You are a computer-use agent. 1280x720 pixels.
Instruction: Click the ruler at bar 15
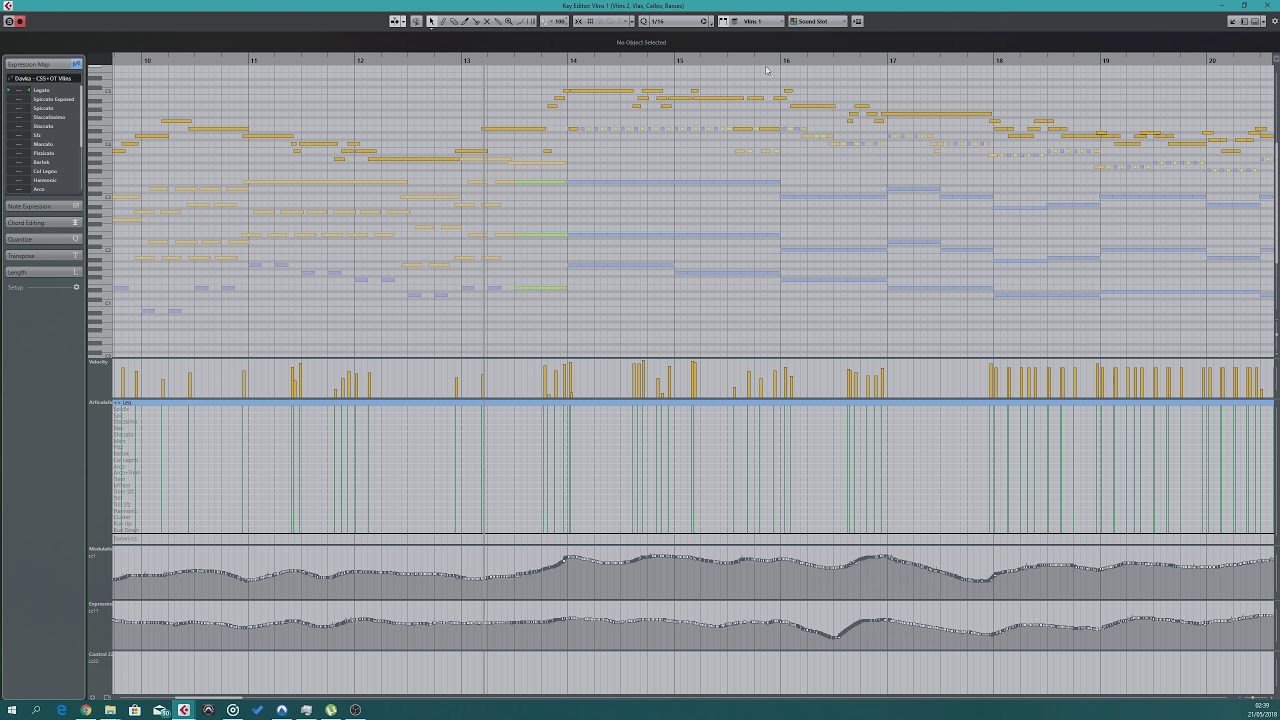(x=680, y=61)
